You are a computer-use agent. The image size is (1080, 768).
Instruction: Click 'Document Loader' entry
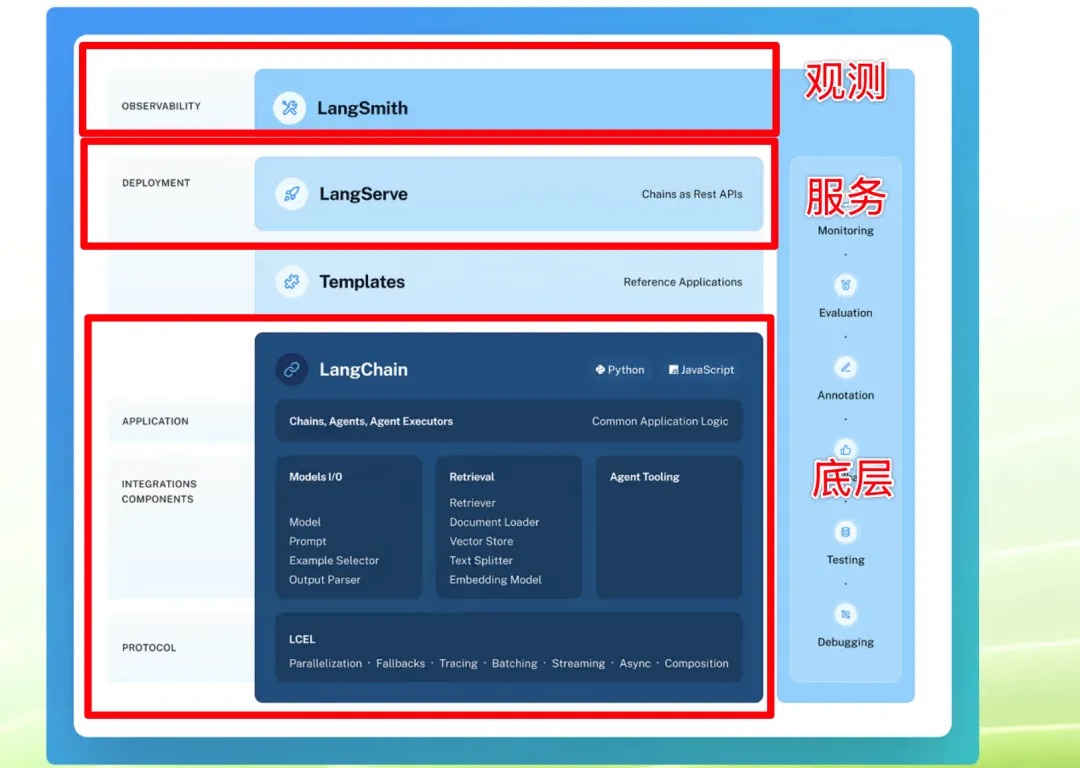coord(494,522)
